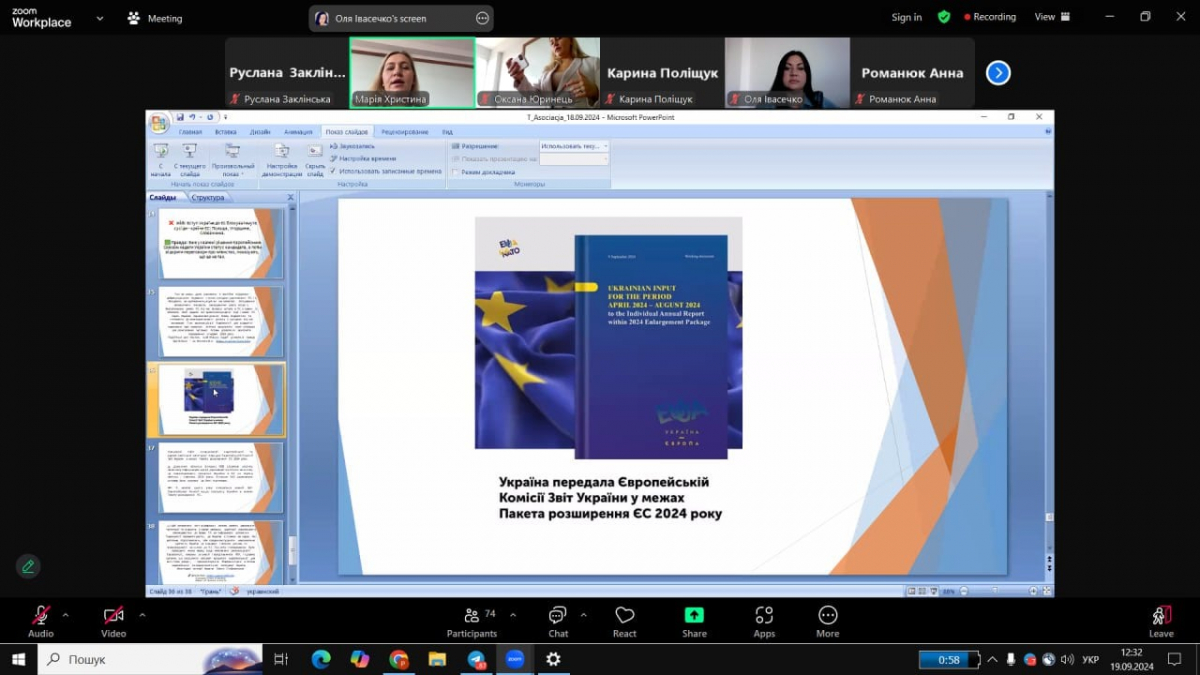The width and height of the screenshot is (1200, 675).
Task: Click the annotation pencil icon
Action: click(x=28, y=566)
